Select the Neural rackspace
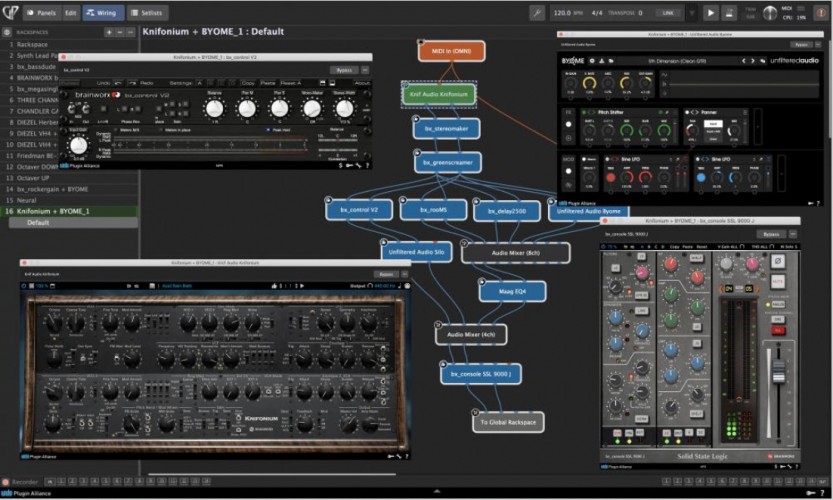 (69, 200)
